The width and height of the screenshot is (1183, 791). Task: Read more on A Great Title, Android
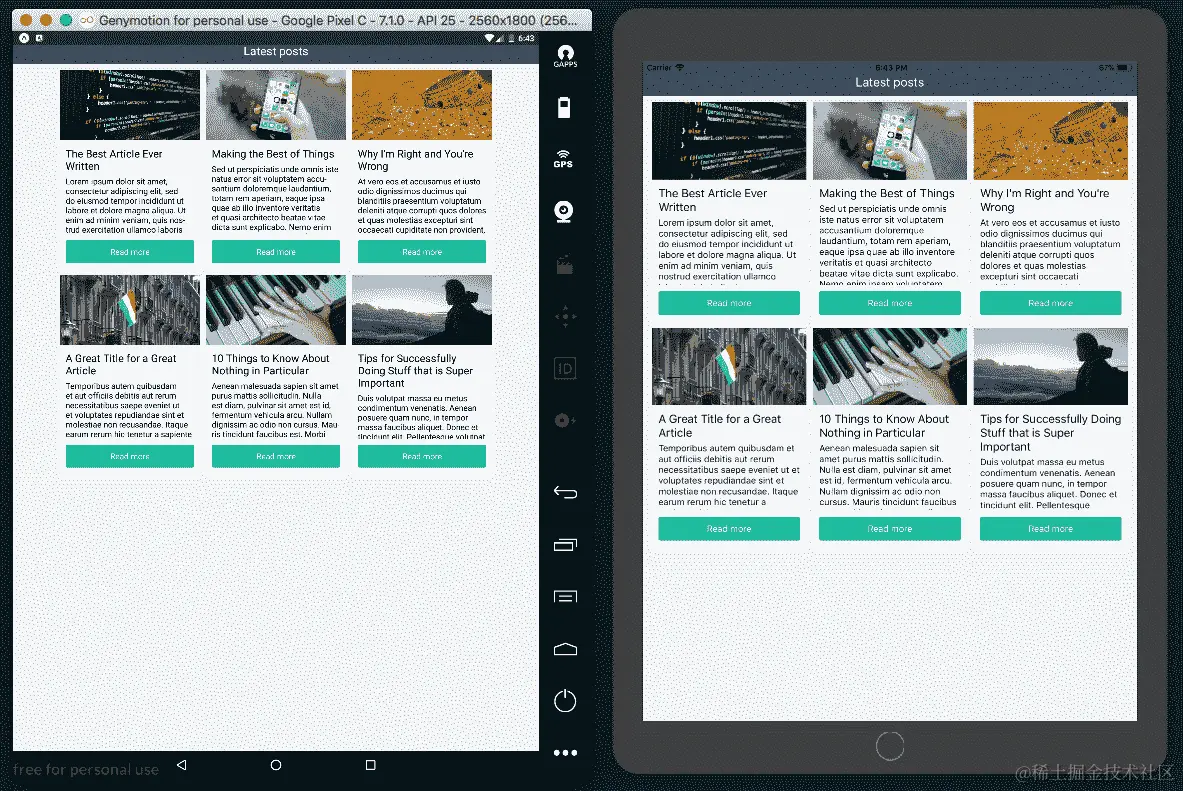[x=130, y=456]
